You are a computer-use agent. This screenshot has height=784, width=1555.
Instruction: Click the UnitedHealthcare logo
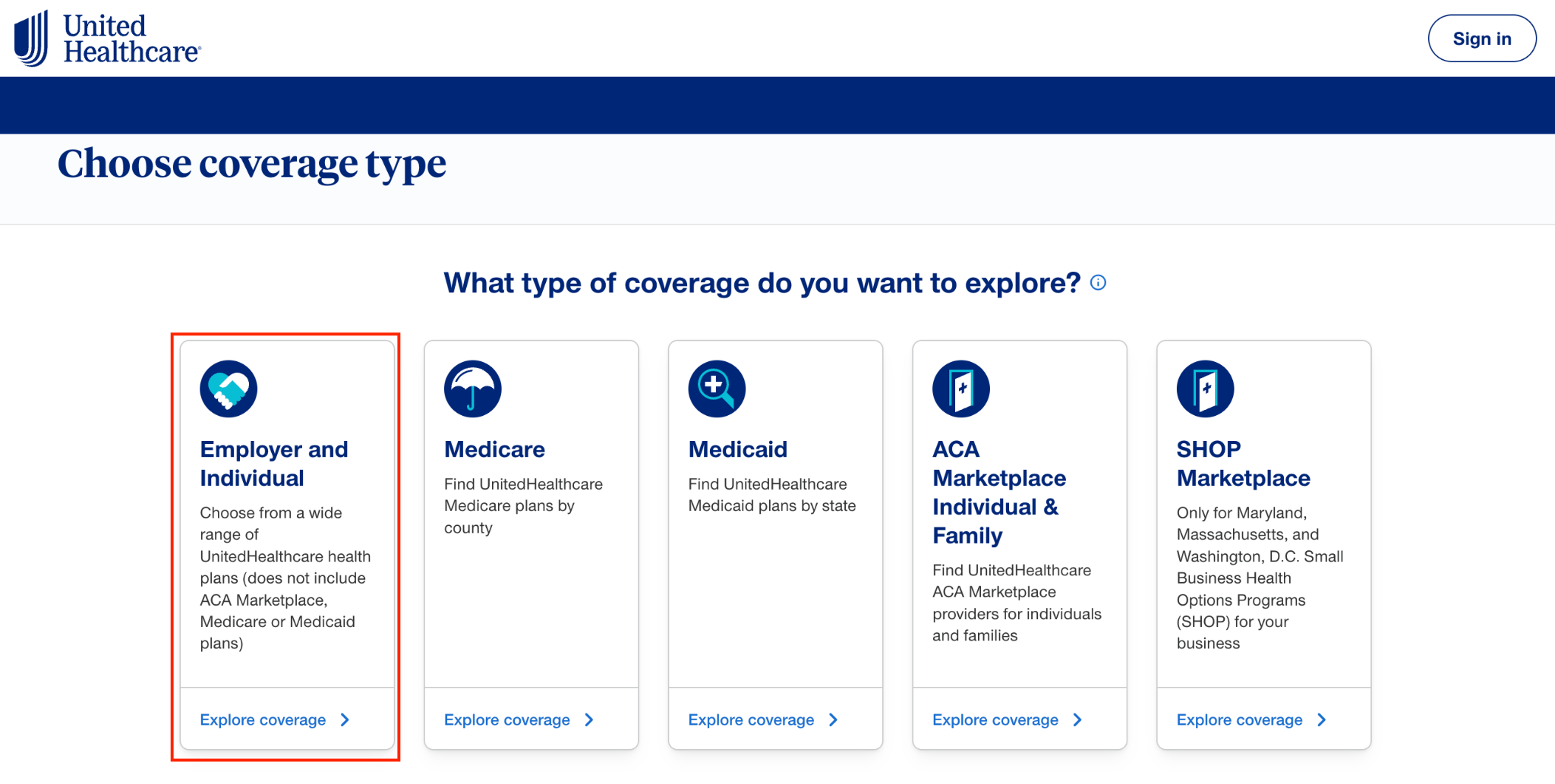coord(107,38)
